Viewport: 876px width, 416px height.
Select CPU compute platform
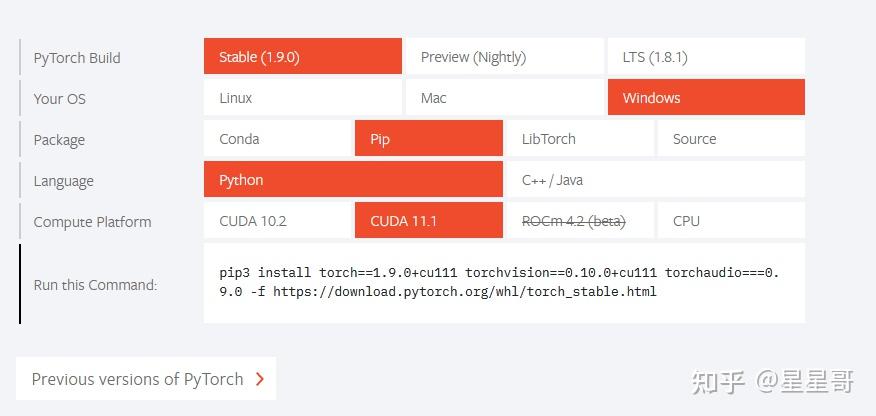(731, 221)
